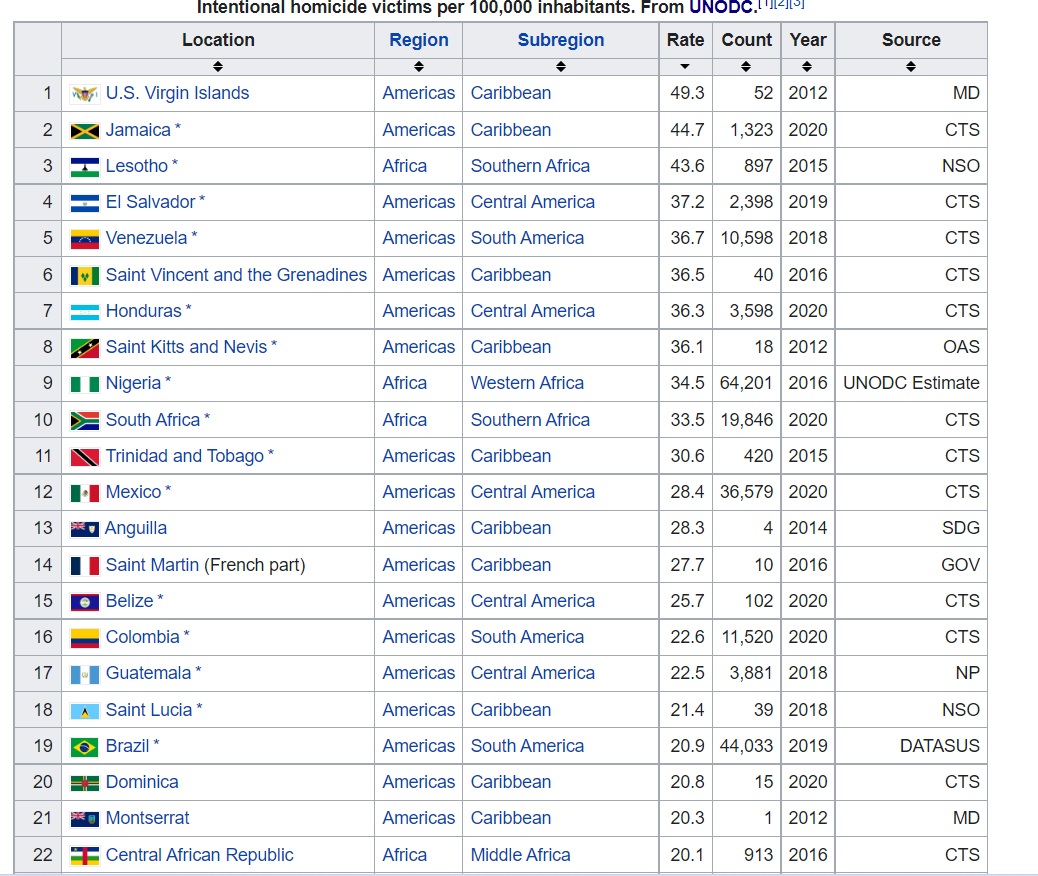Open the Western Africa subregion link

tap(527, 383)
